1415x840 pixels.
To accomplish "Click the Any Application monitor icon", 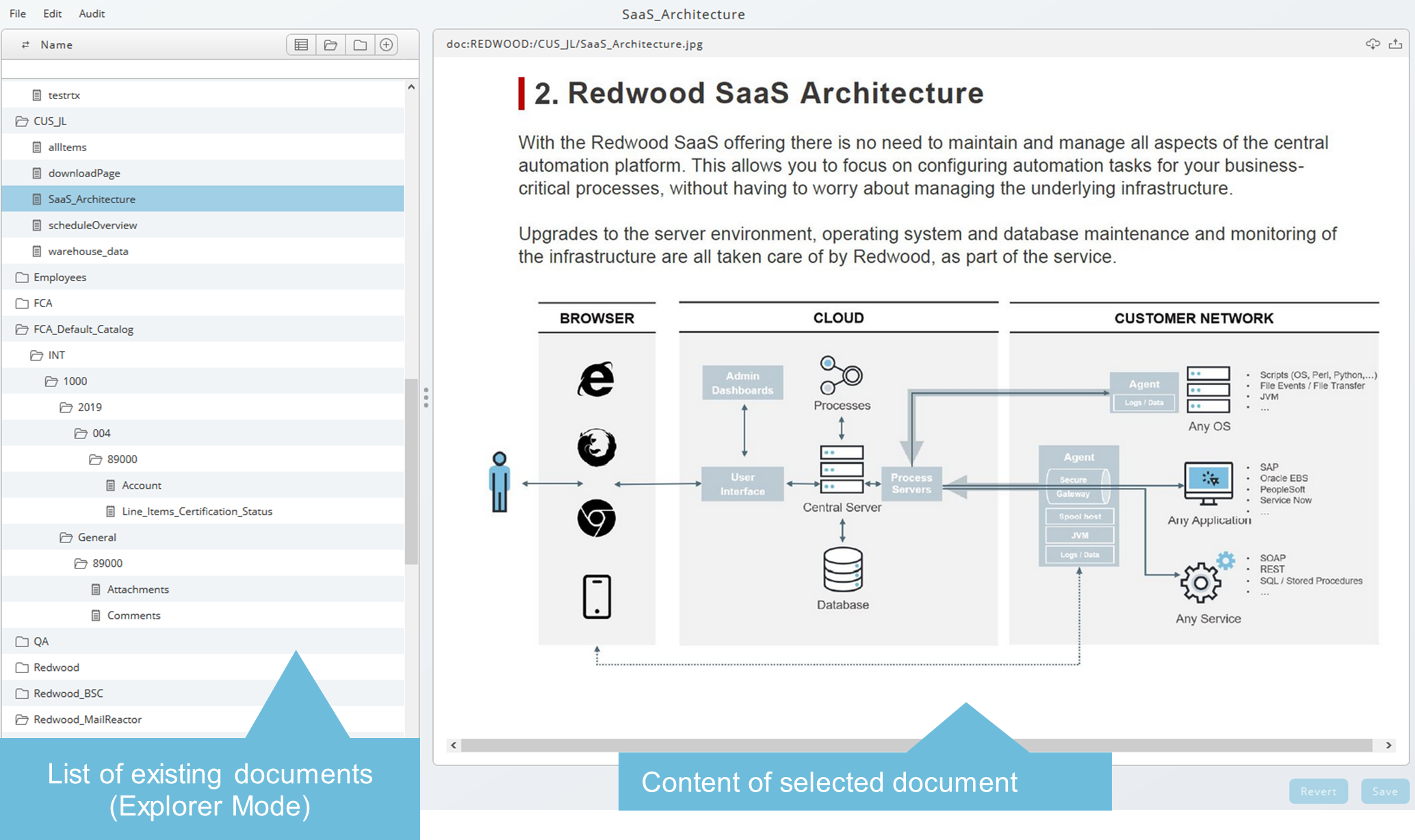I will click(x=1208, y=484).
